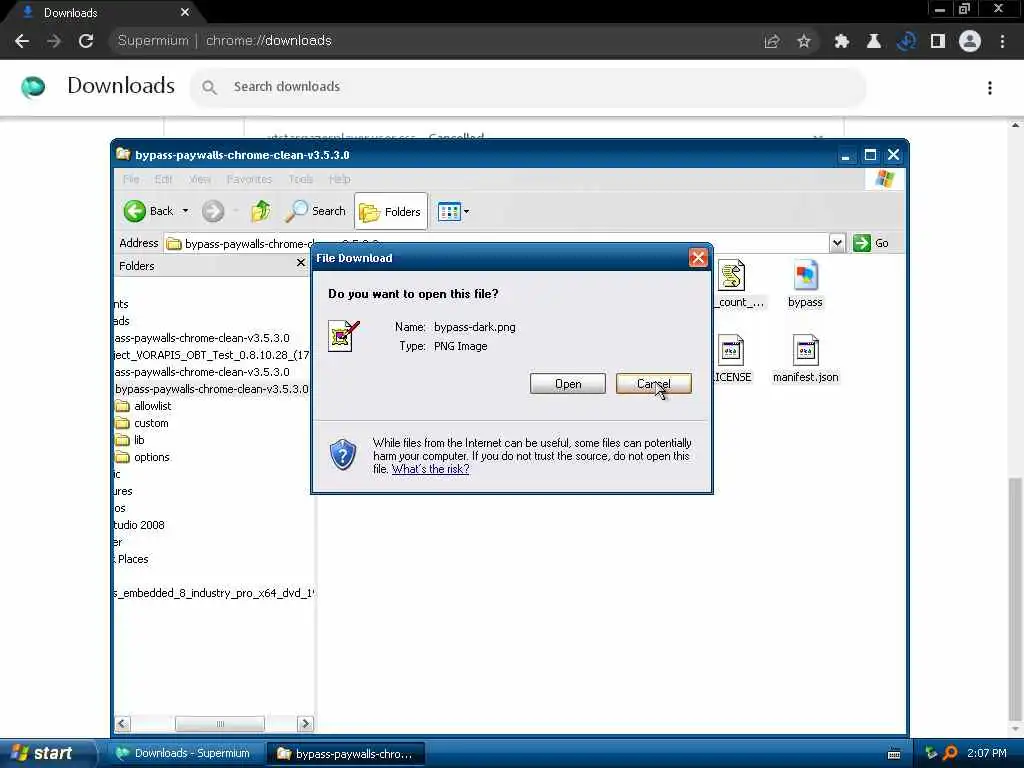Open the Edit menu in Explorer
The height and width of the screenshot is (768, 1024).
pos(163,179)
